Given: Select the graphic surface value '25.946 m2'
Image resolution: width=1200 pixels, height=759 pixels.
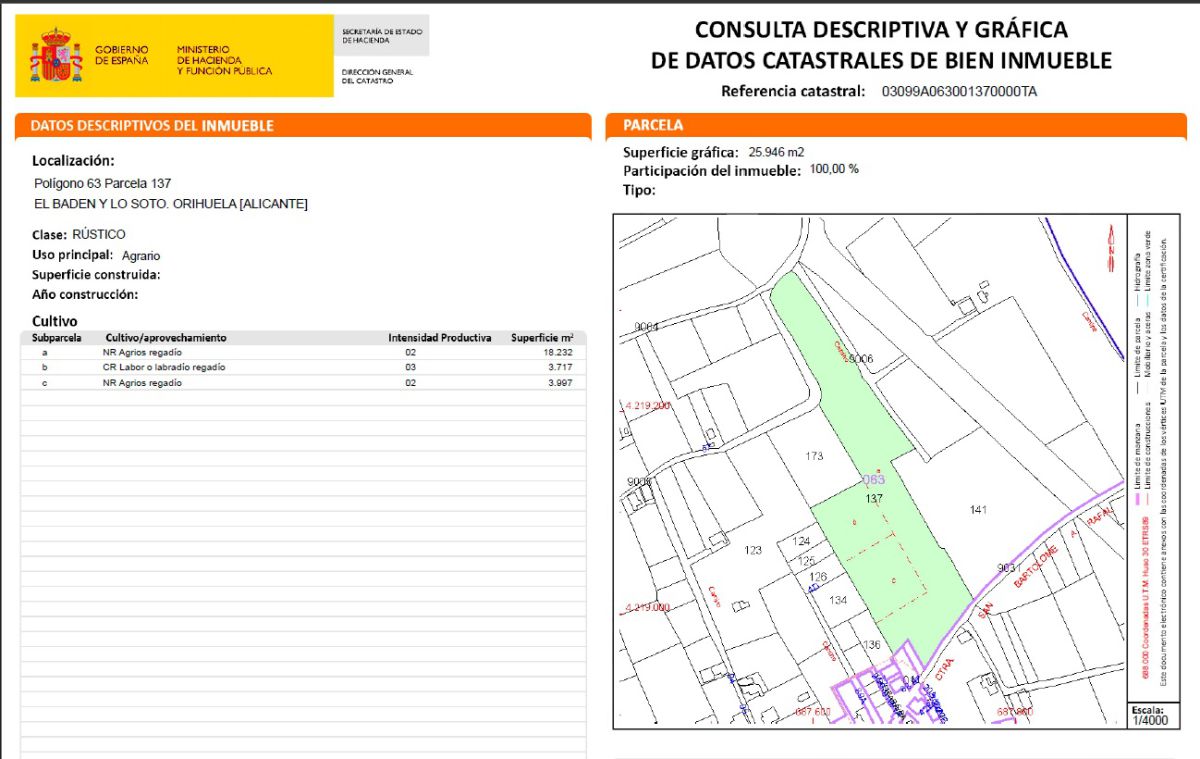Looking at the screenshot, I should coord(777,152).
